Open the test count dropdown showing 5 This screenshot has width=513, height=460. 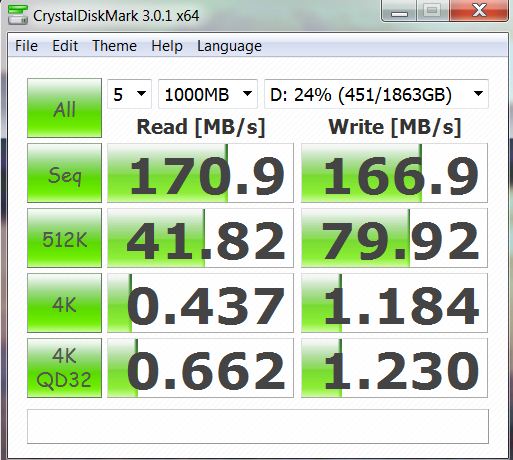(129, 94)
